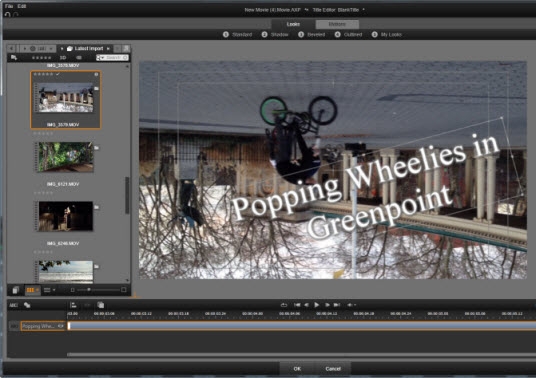Click the copy/pages icon in library footer

(x=15, y=290)
